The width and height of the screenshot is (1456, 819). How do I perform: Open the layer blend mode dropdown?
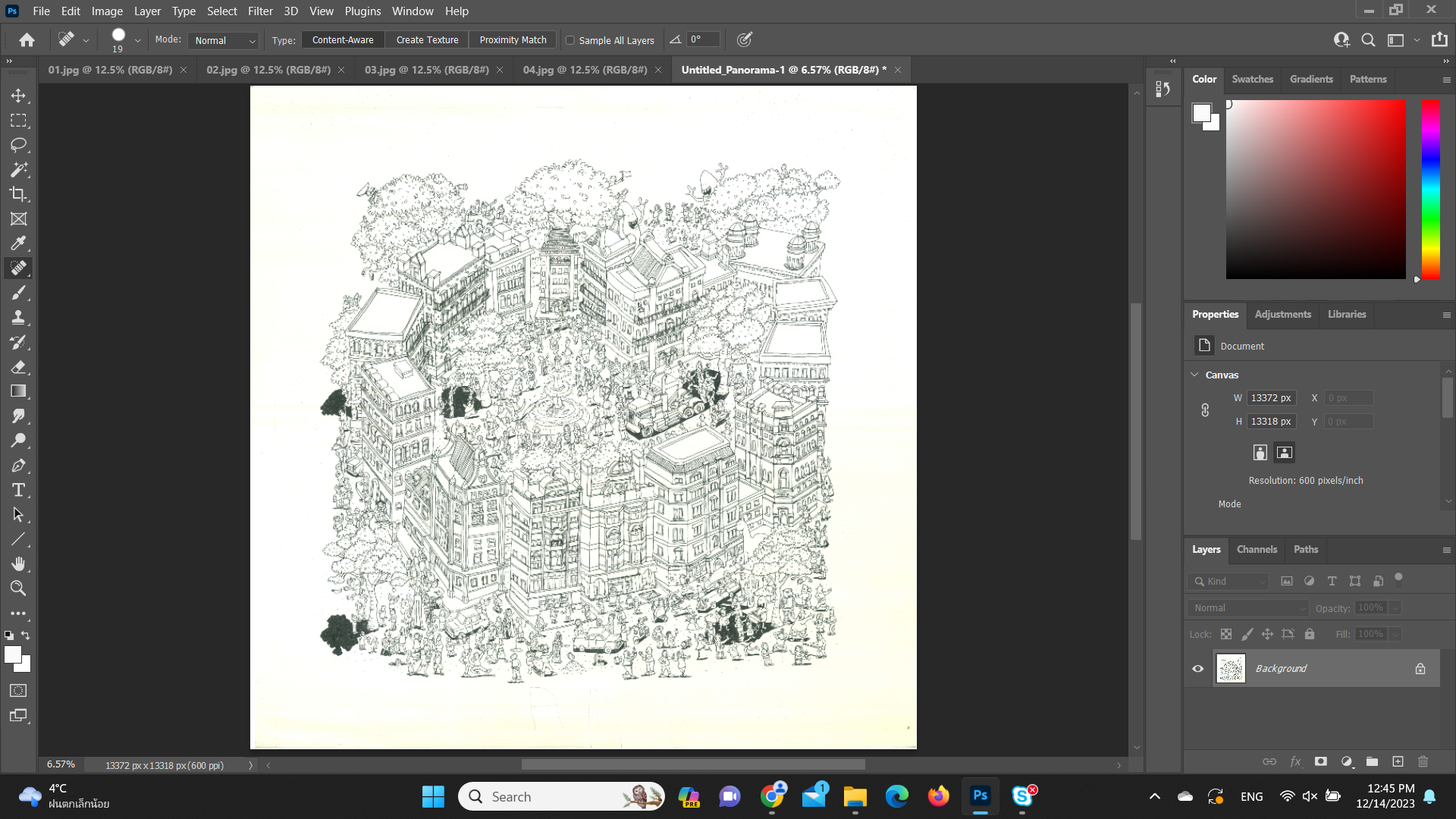pyautogui.click(x=1248, y=607)
